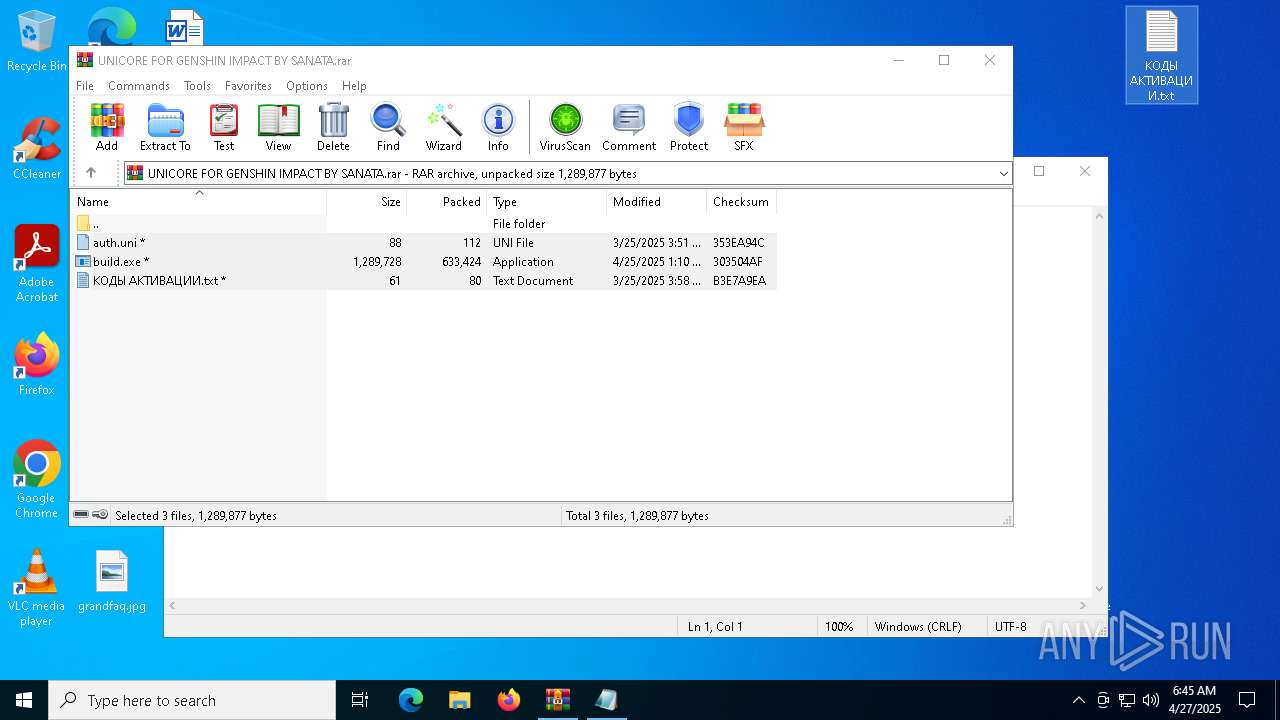Switch to WinRAR taskbar button
Image resolution: width=1280 pixels, height=720 pixels.
[x=557, y=700]
